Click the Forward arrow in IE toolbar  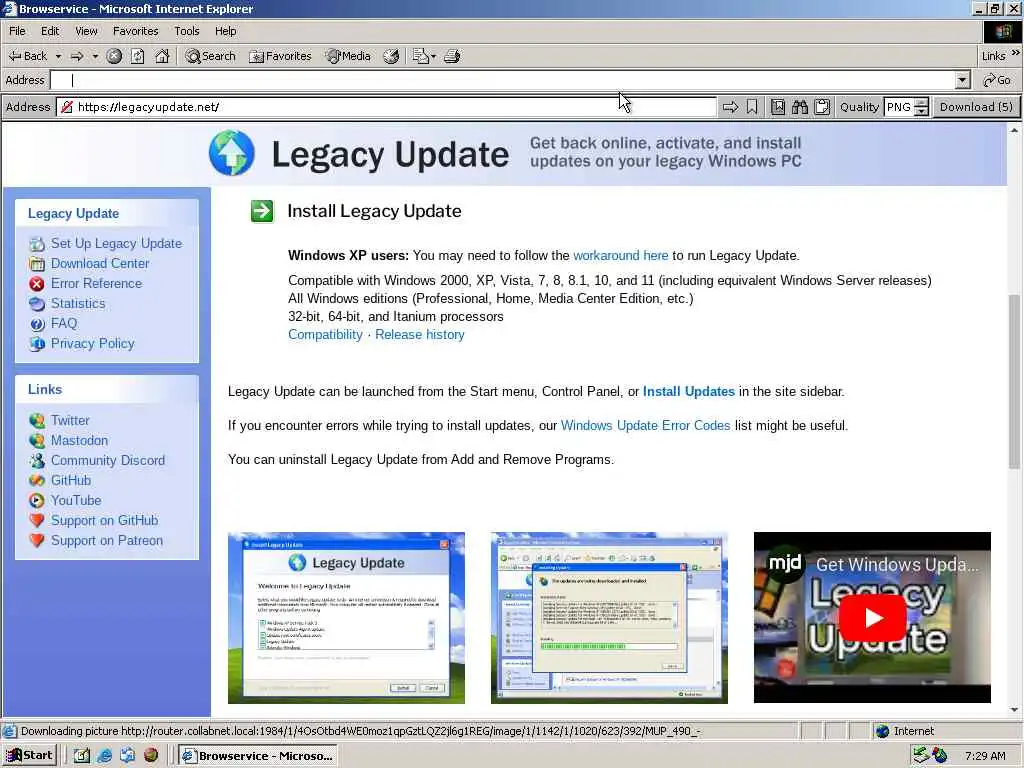(x=77, y=56)
